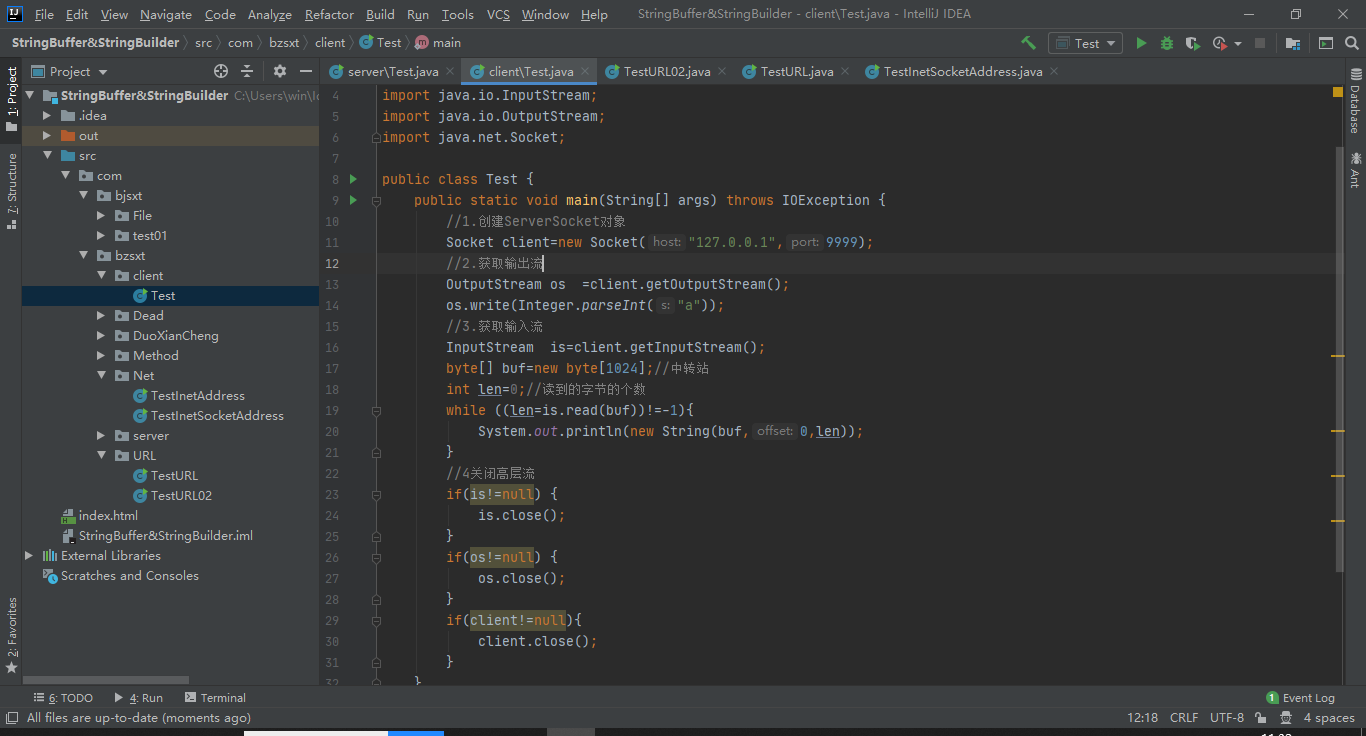Change line separator via CRLF
Image resolution: width=1366 pixels, height=736 pixels.
point(1184,718)
